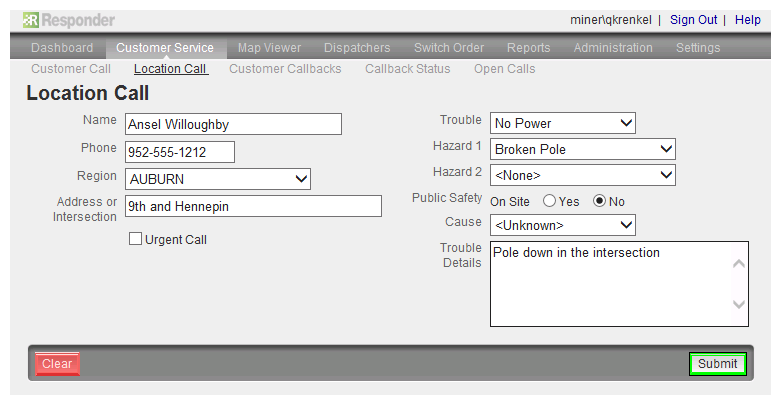The image size is (781, 405).
Task: Open the Customer Callbacks subtab
Action: pyautogui.click(x=285, y=69)
